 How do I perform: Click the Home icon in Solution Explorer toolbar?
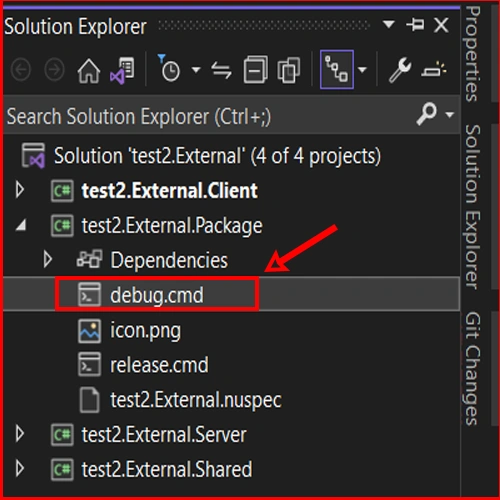point(89,70)
